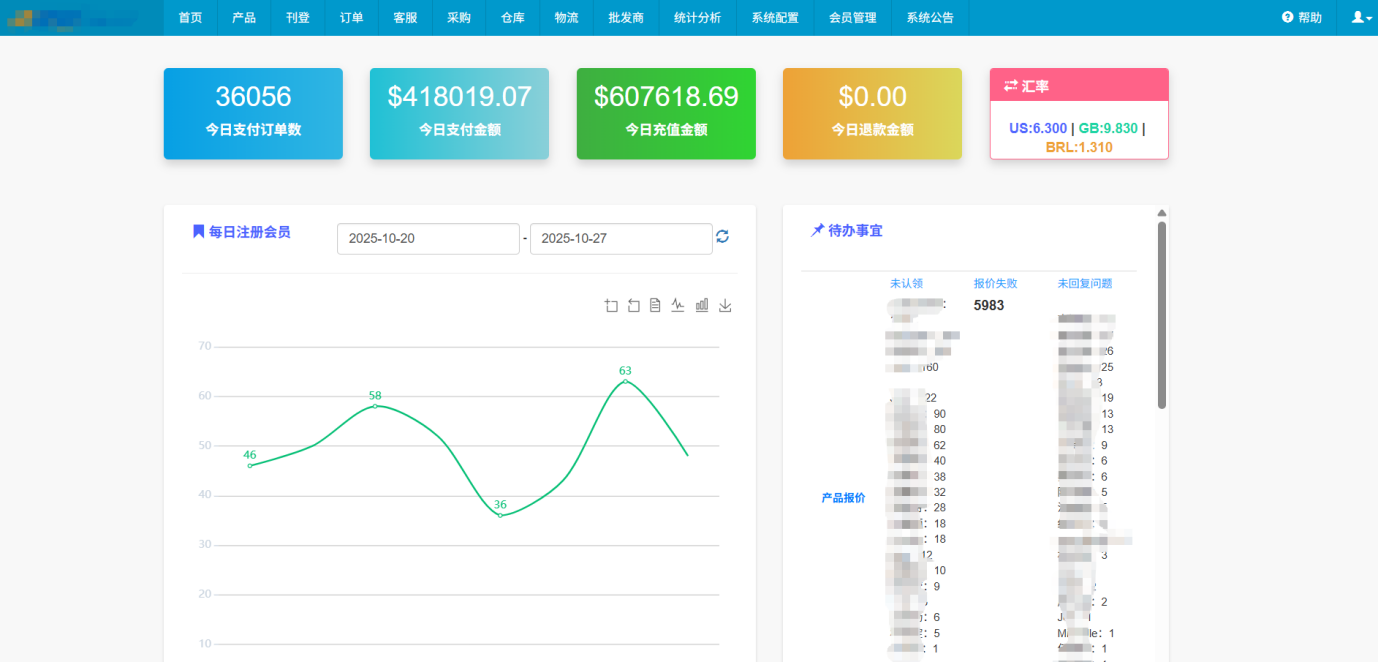Switch to the 订单 tab
1378x662 pixels.
[x=351, y=17]
